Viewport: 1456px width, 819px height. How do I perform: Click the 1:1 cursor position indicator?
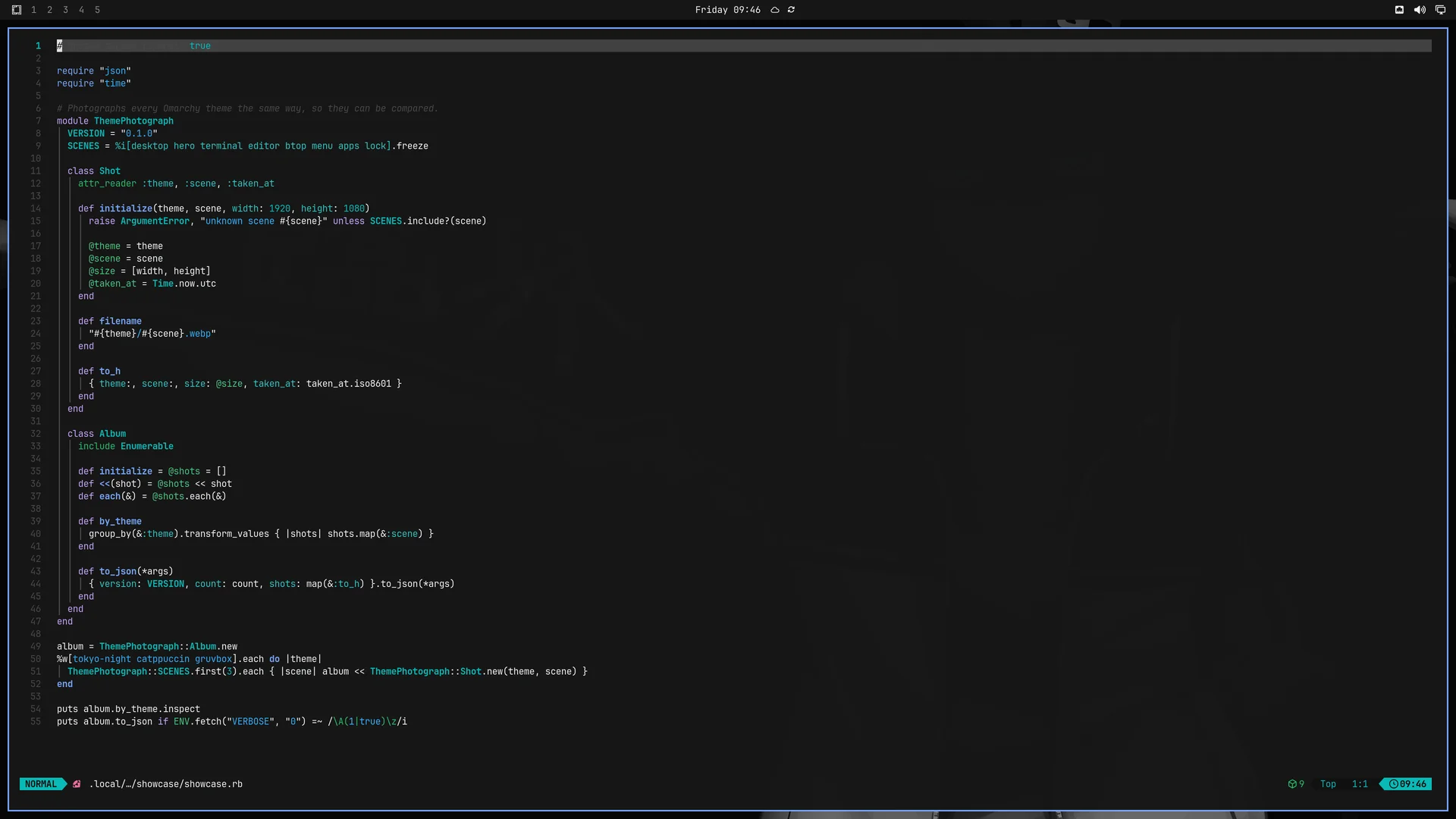coord(1360,784)
